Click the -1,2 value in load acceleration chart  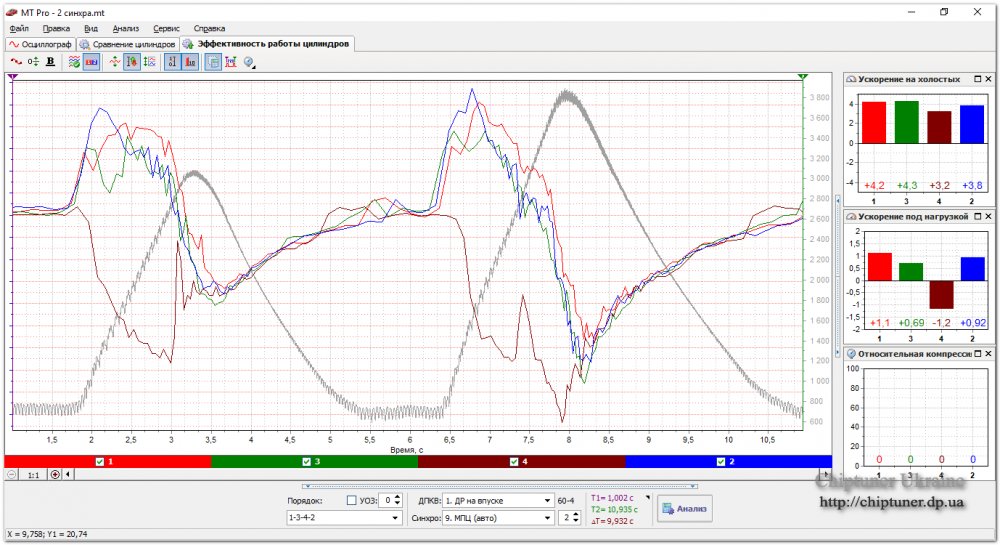941,323
